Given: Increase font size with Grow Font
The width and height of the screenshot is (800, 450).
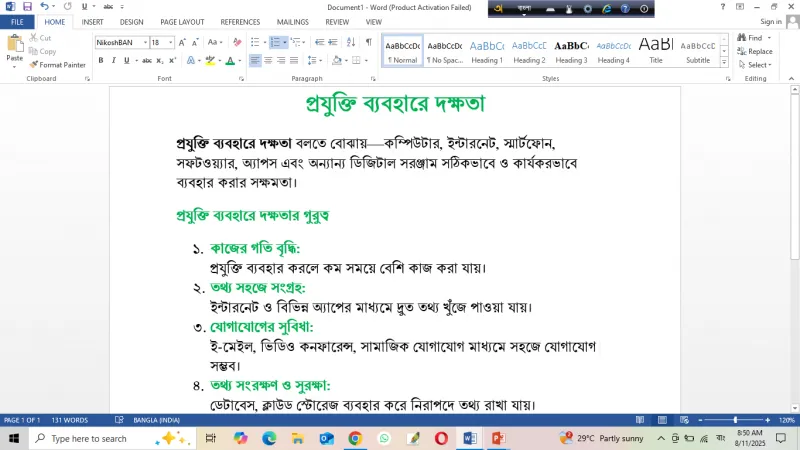Looking at the screenshot, I should (x=182, y=42).
